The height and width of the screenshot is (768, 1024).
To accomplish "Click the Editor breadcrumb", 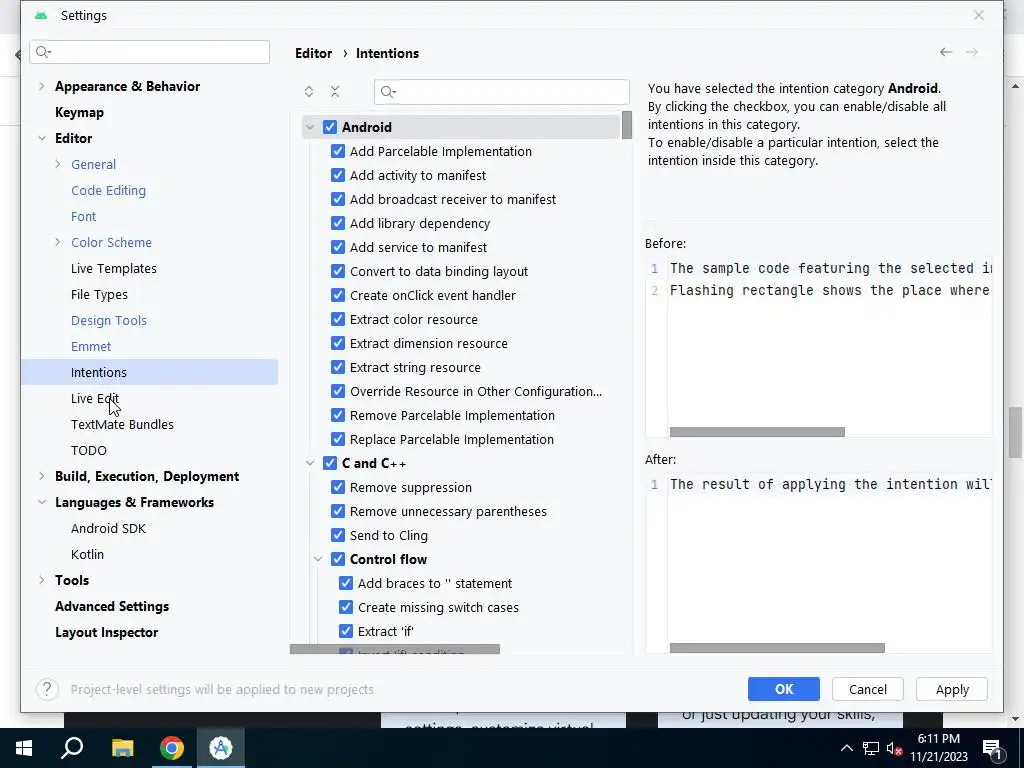I will click(313, 54).
